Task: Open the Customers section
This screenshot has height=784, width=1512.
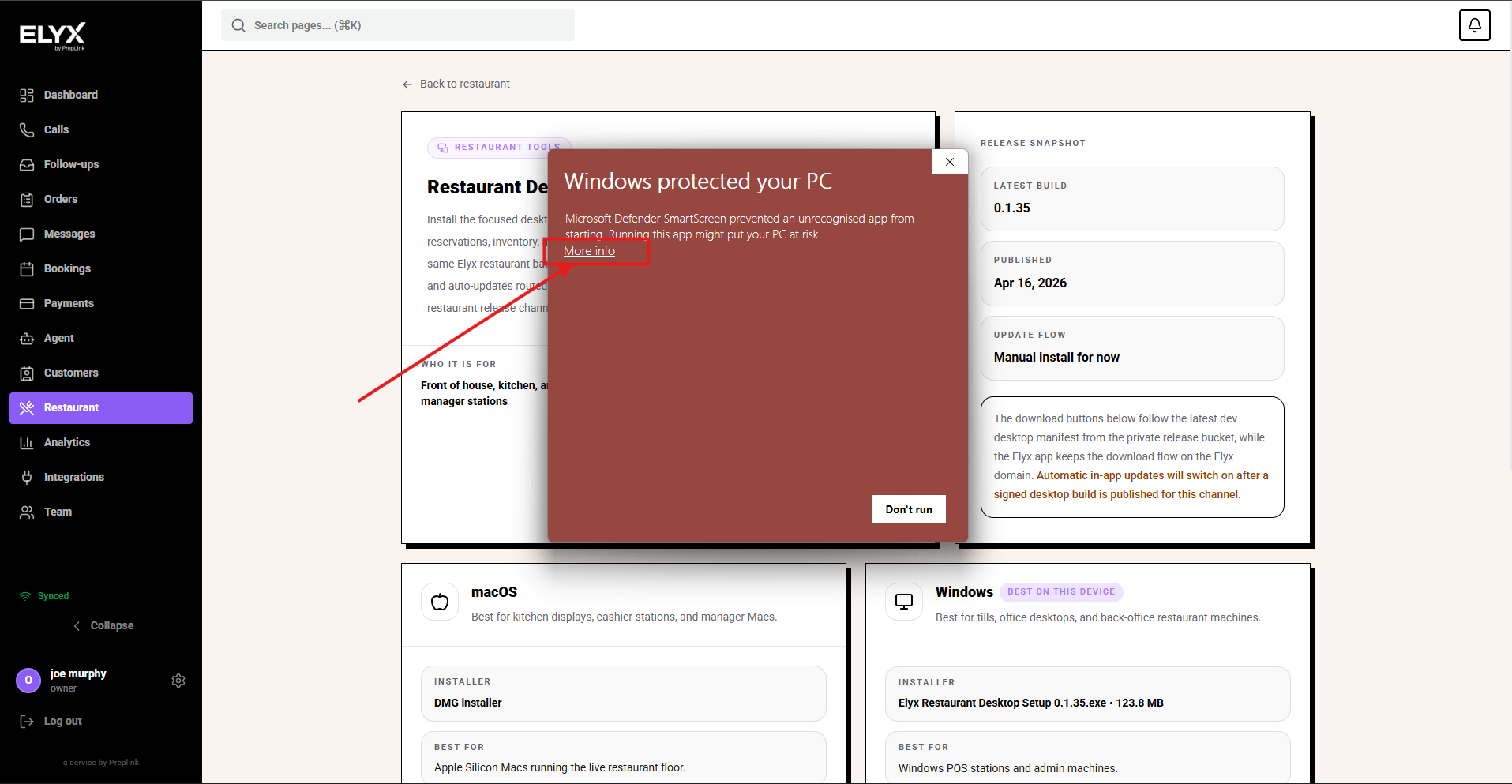Action: pos(101,373)
